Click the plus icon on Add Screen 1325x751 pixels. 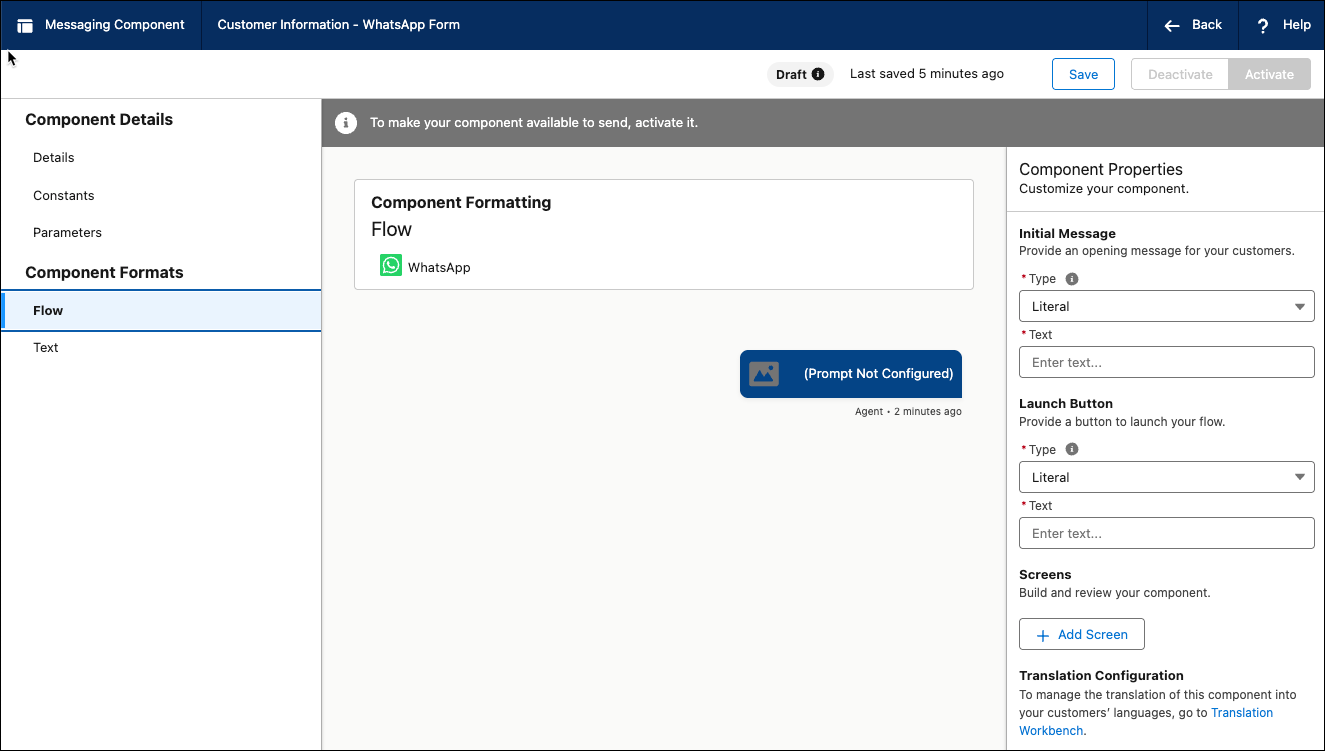point(1043,635)
